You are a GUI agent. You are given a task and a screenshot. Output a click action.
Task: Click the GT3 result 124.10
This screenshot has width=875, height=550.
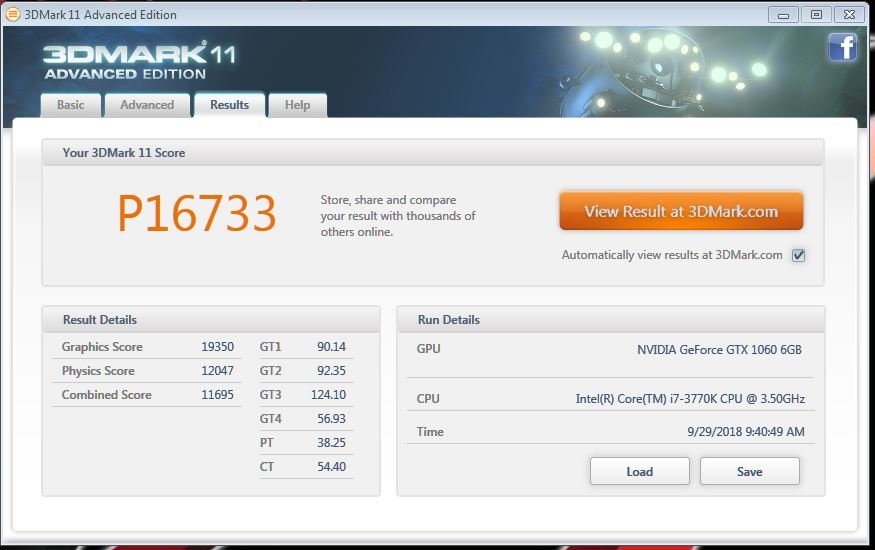329,395
